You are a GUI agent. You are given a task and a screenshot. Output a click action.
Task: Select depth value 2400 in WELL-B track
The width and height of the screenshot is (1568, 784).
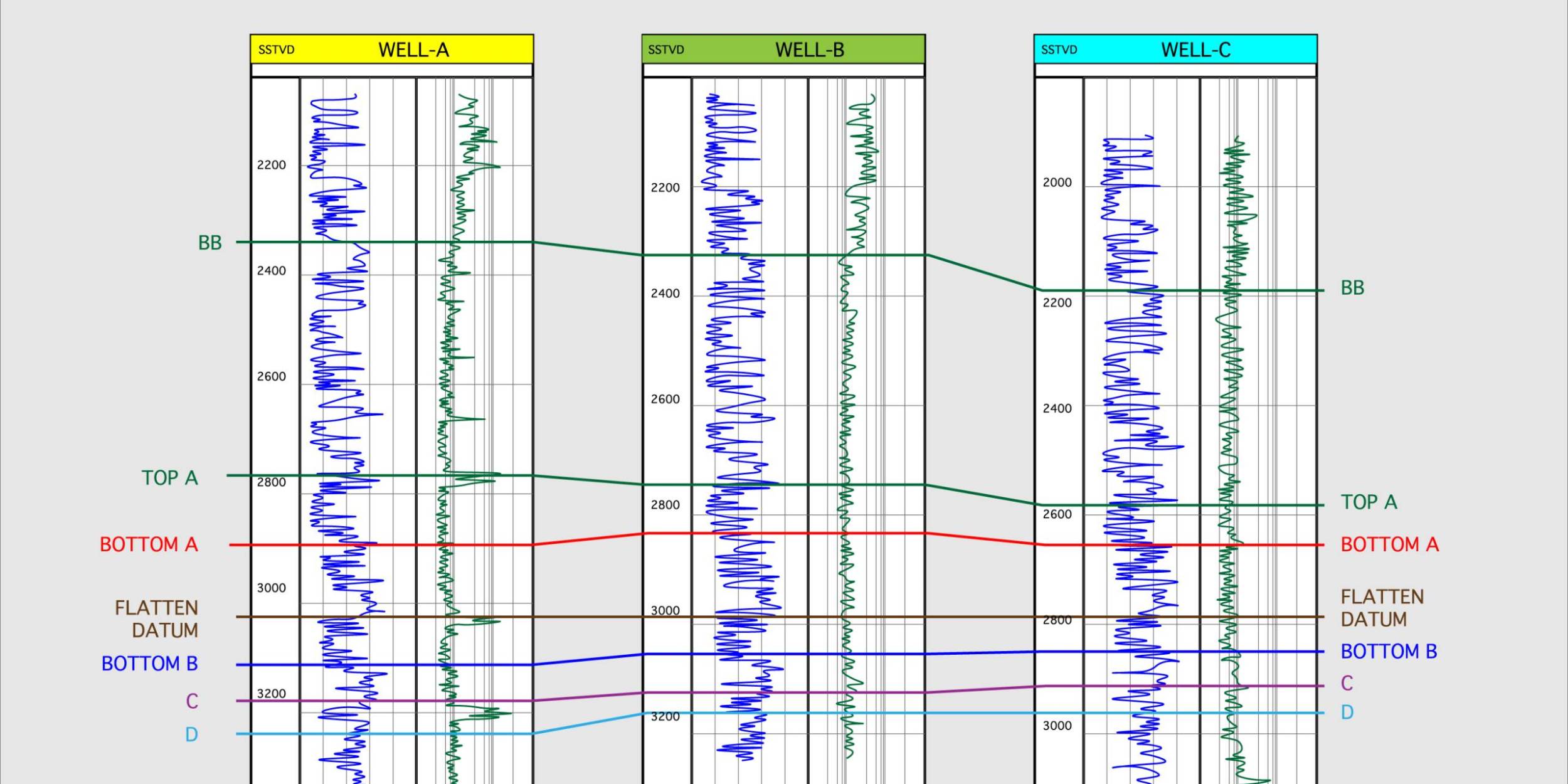coord(665,294)
